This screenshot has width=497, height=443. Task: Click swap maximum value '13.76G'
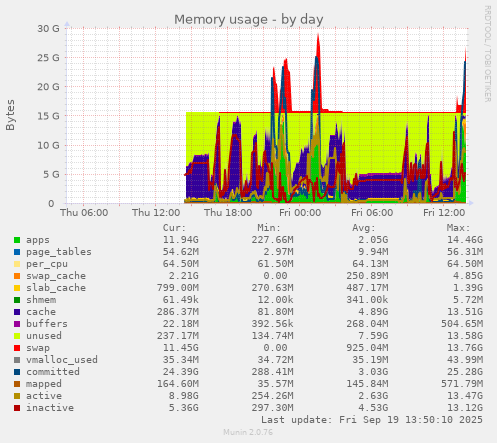(x=465, y=348)
